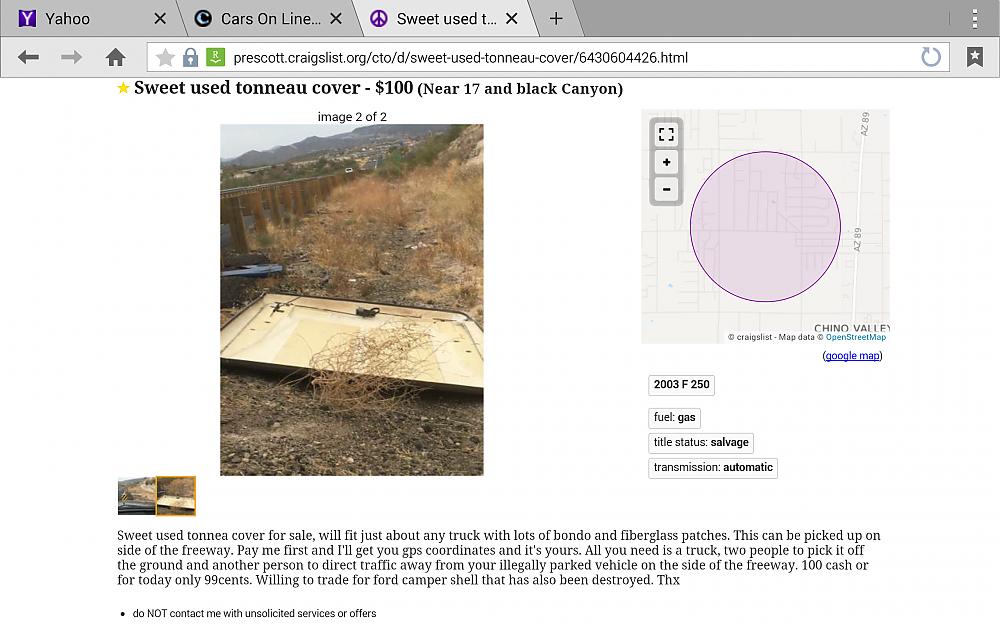Viewport: 1000px width, 625px height.
Task: Open a new browser tab
Action: tap(556, 18)
